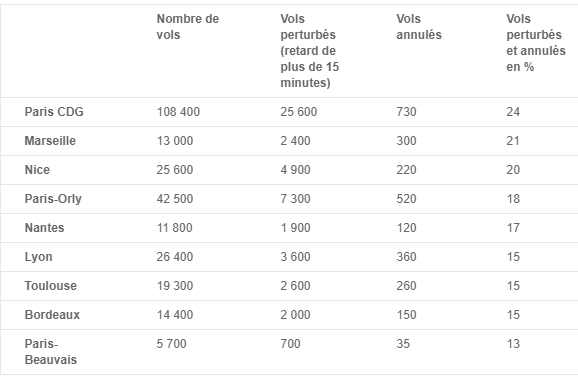Click the Paris CDG row label
578x379 pixels.
[54, 112]
